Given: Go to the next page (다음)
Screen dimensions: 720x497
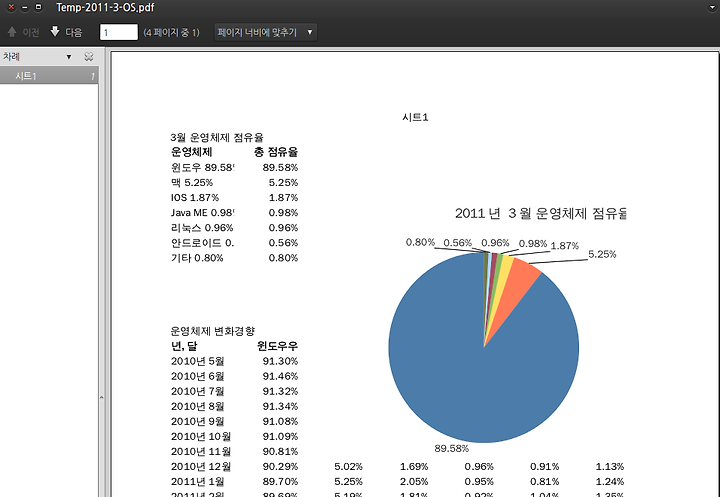Looking at the screenshot, I should click(66, 32).
